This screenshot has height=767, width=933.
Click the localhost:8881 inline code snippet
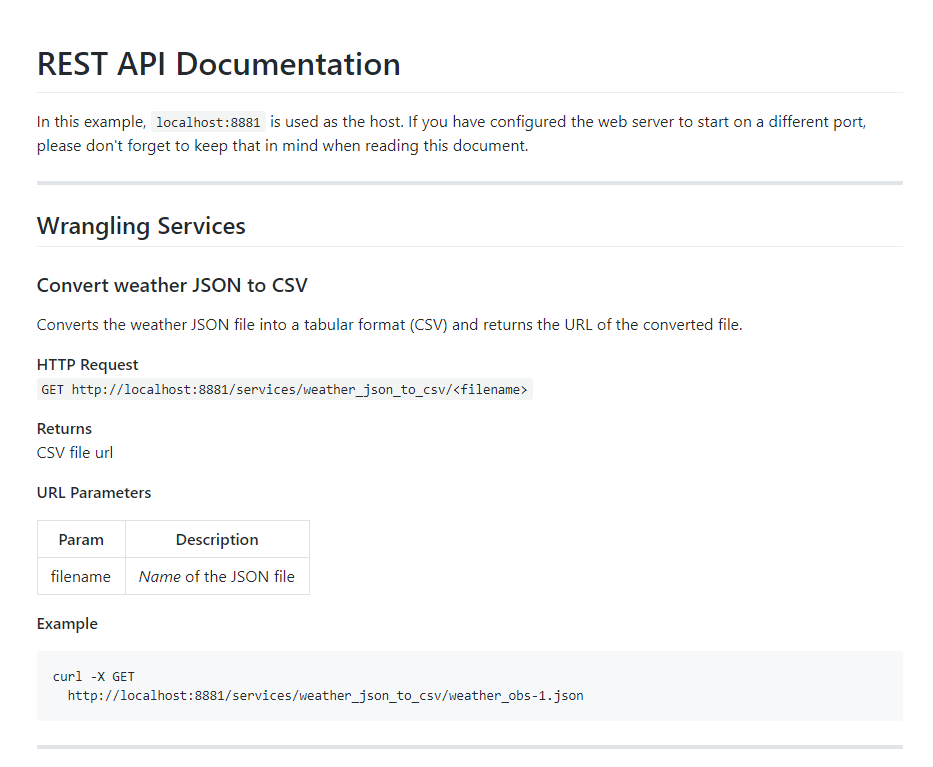pyautogui.click(x=207, y=123)
